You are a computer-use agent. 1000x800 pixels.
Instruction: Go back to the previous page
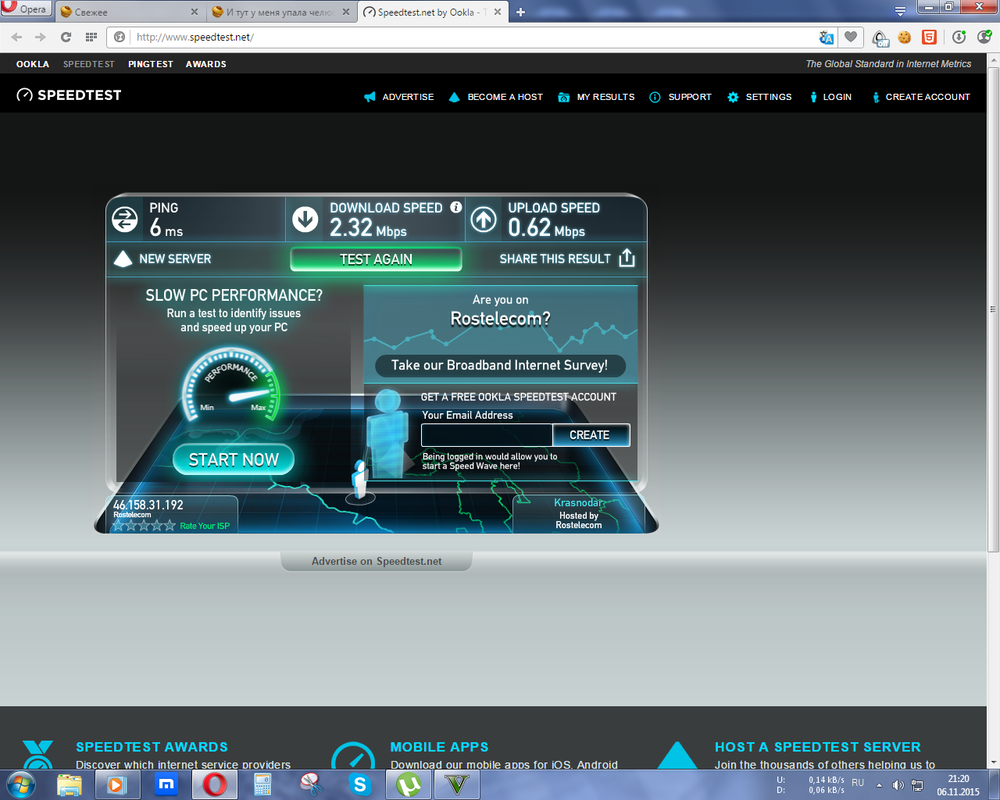click(17, 37)
